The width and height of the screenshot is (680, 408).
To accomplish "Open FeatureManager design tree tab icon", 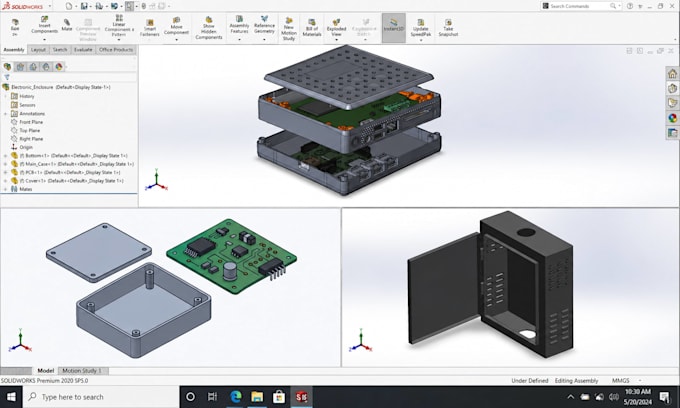I will 7,66.
